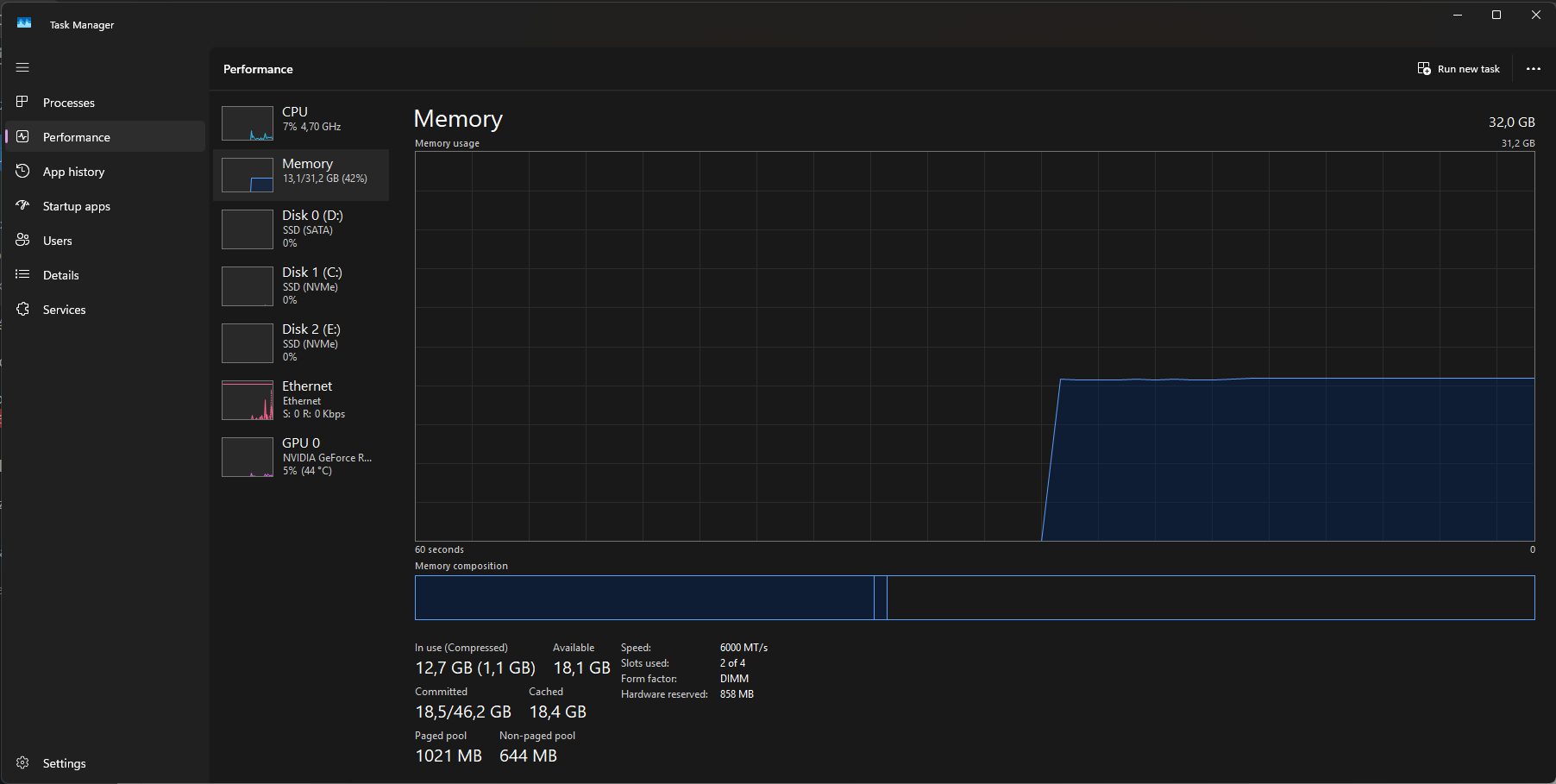
Task: Click the Services puzzle icon
Action: click(x=22, y=309)
